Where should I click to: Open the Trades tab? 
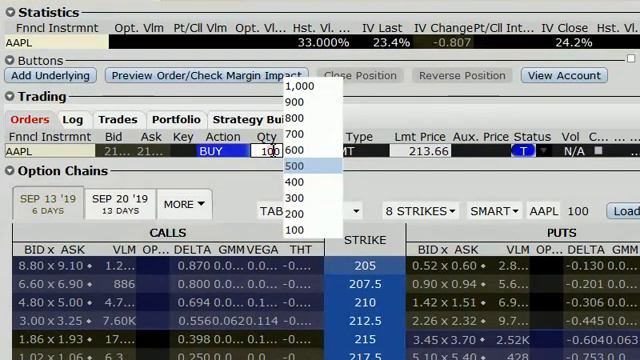[x=118, y=120]
